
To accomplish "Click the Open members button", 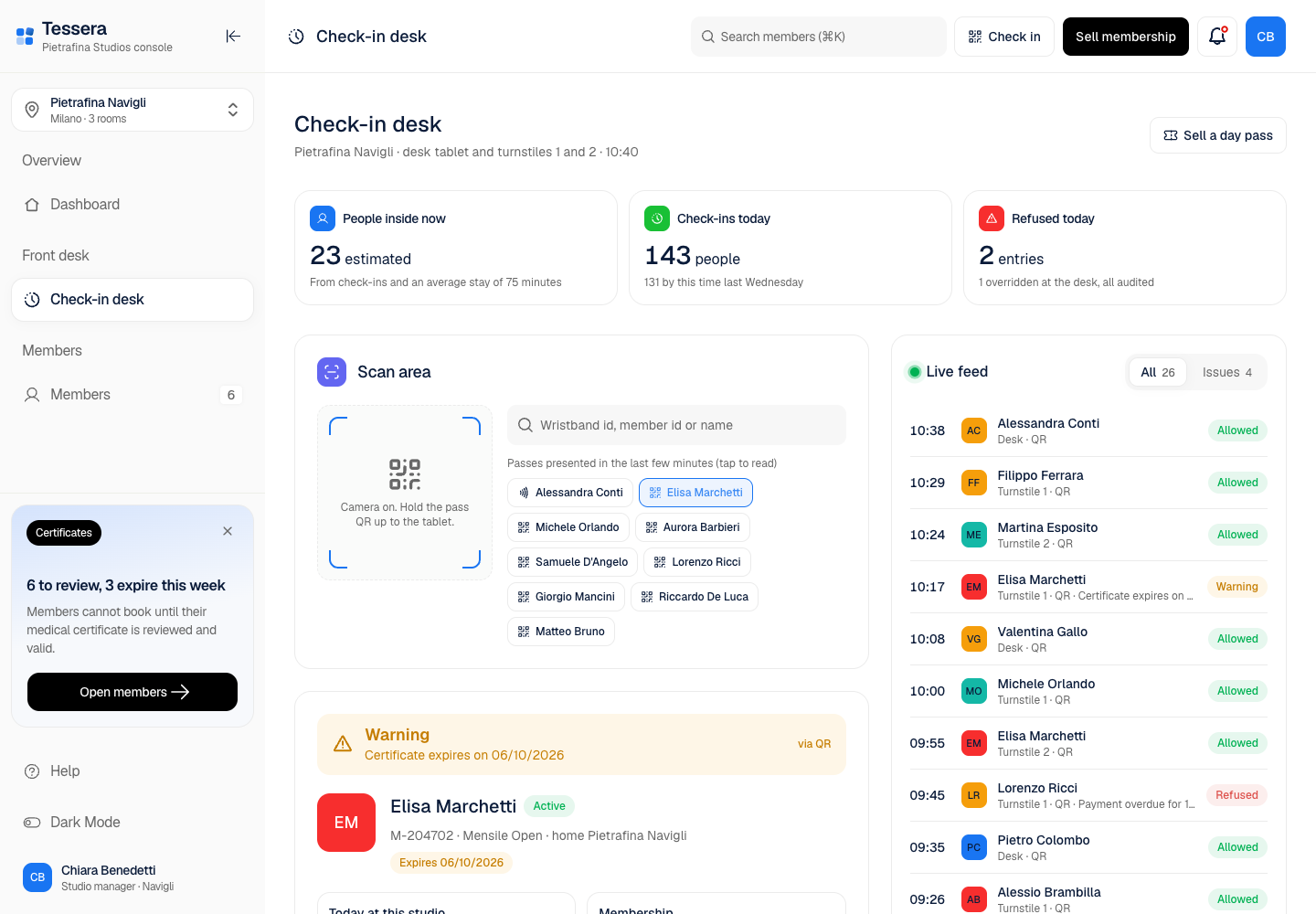I will click(x=133, y=692).
